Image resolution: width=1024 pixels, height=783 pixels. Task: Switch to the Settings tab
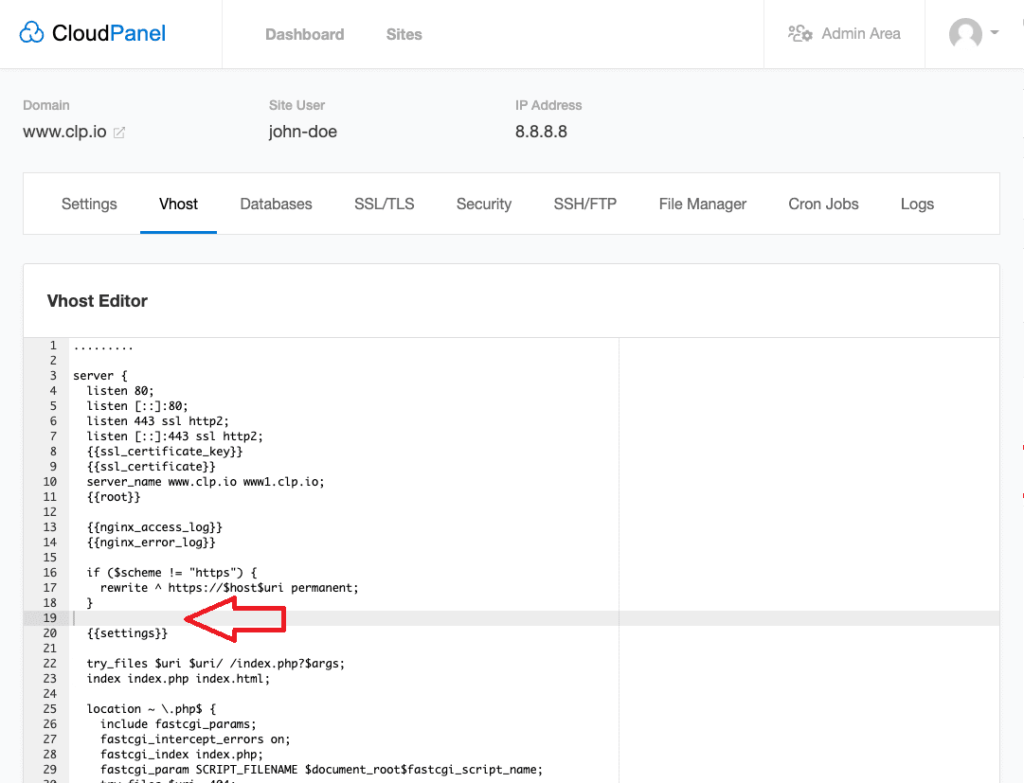click(89, 204)
